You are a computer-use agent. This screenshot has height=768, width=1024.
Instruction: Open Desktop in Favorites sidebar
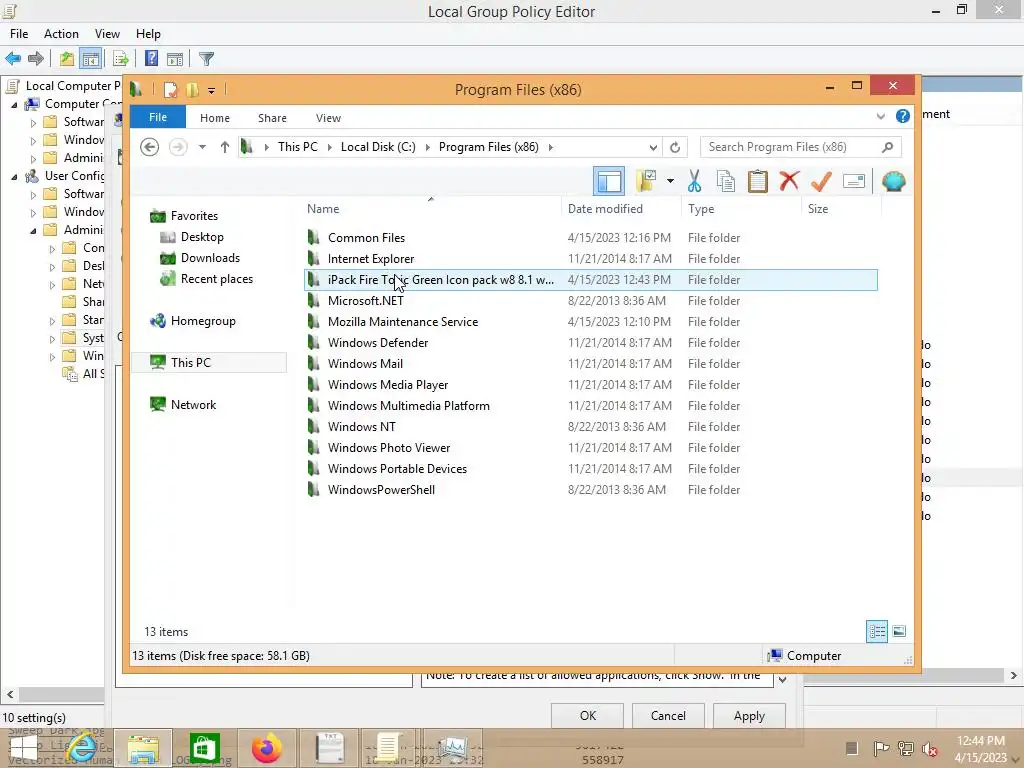tap(202, 237)
